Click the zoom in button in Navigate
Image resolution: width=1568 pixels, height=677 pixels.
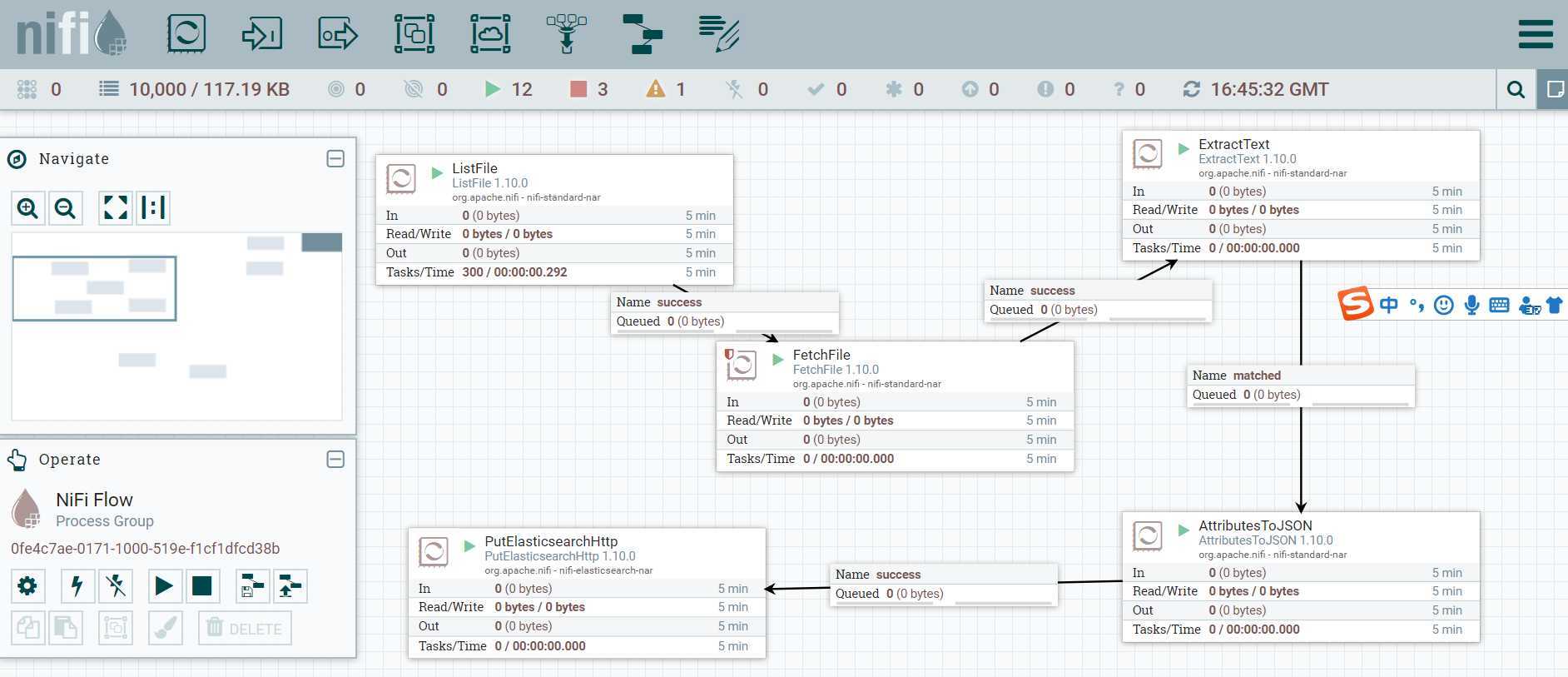click(27, 207)
